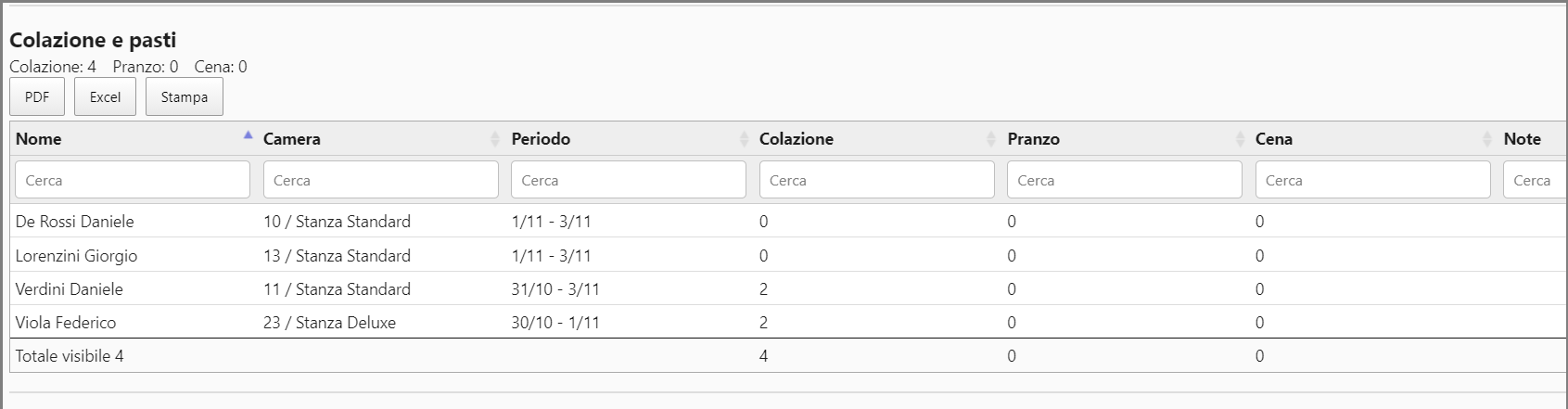This screenshot has height=409, width=1568.
Task: Select the Verdini Daniele row
Action: tap(70, 289)
